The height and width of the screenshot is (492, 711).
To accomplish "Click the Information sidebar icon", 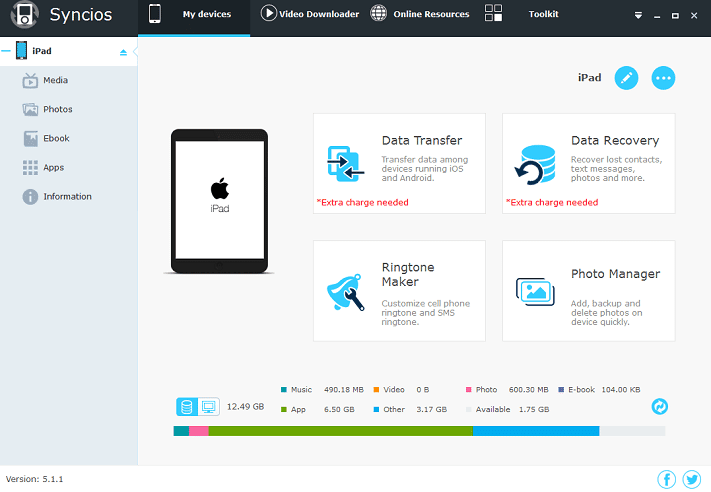I will [x=30, y=197].
